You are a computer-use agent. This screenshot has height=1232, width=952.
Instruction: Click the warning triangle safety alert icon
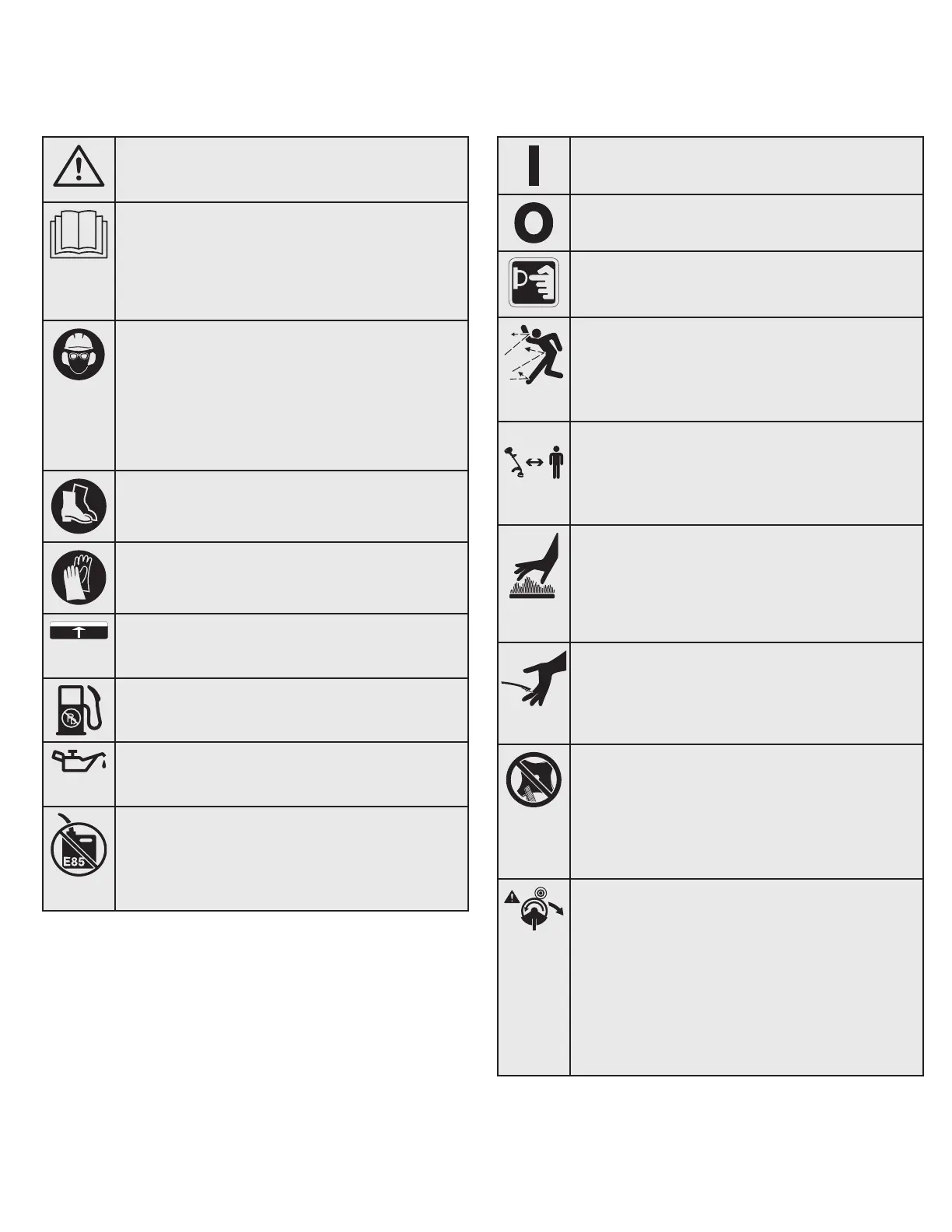[x=79, y=166]
